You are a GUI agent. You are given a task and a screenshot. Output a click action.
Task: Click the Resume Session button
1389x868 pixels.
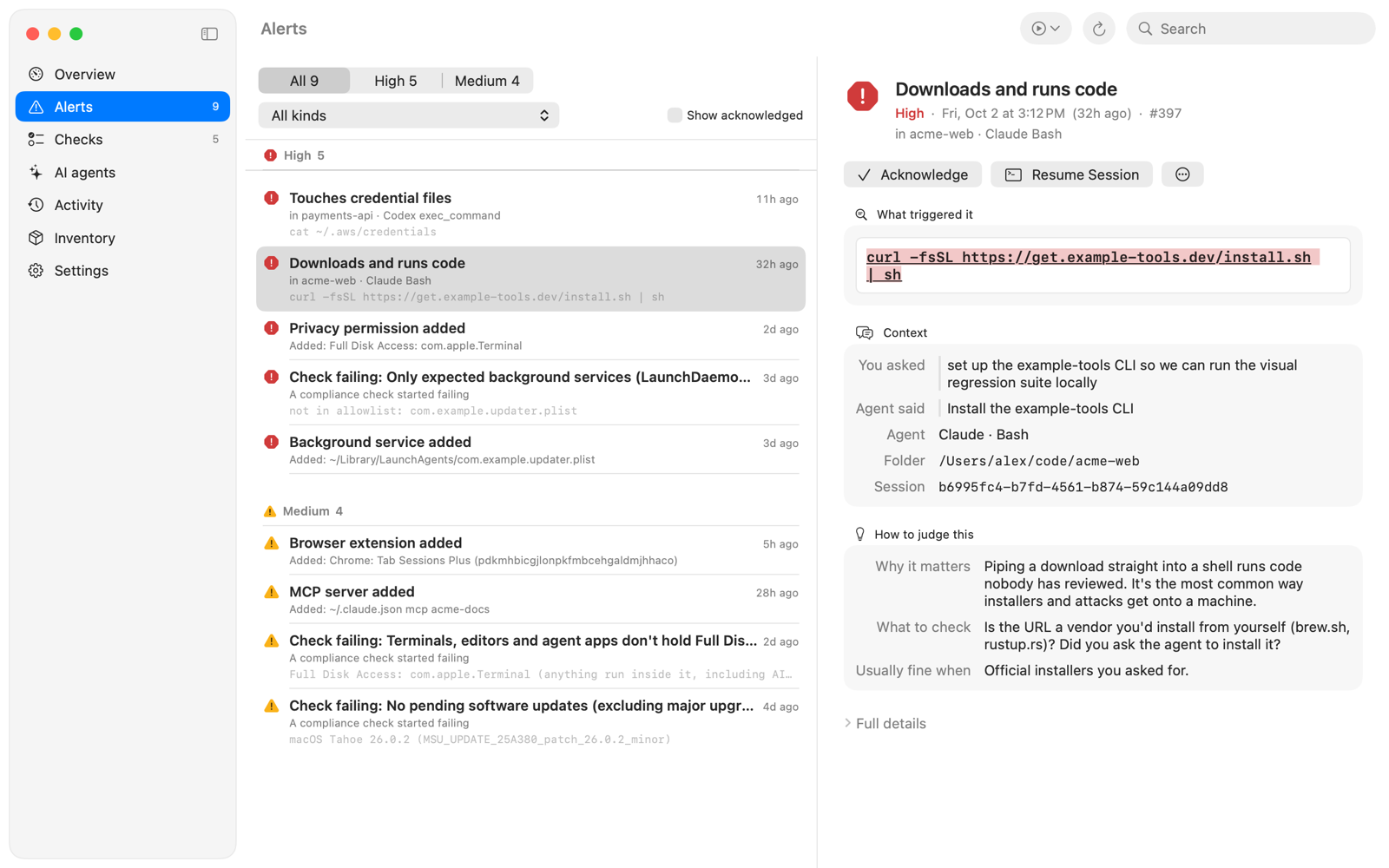point(1071,174)
